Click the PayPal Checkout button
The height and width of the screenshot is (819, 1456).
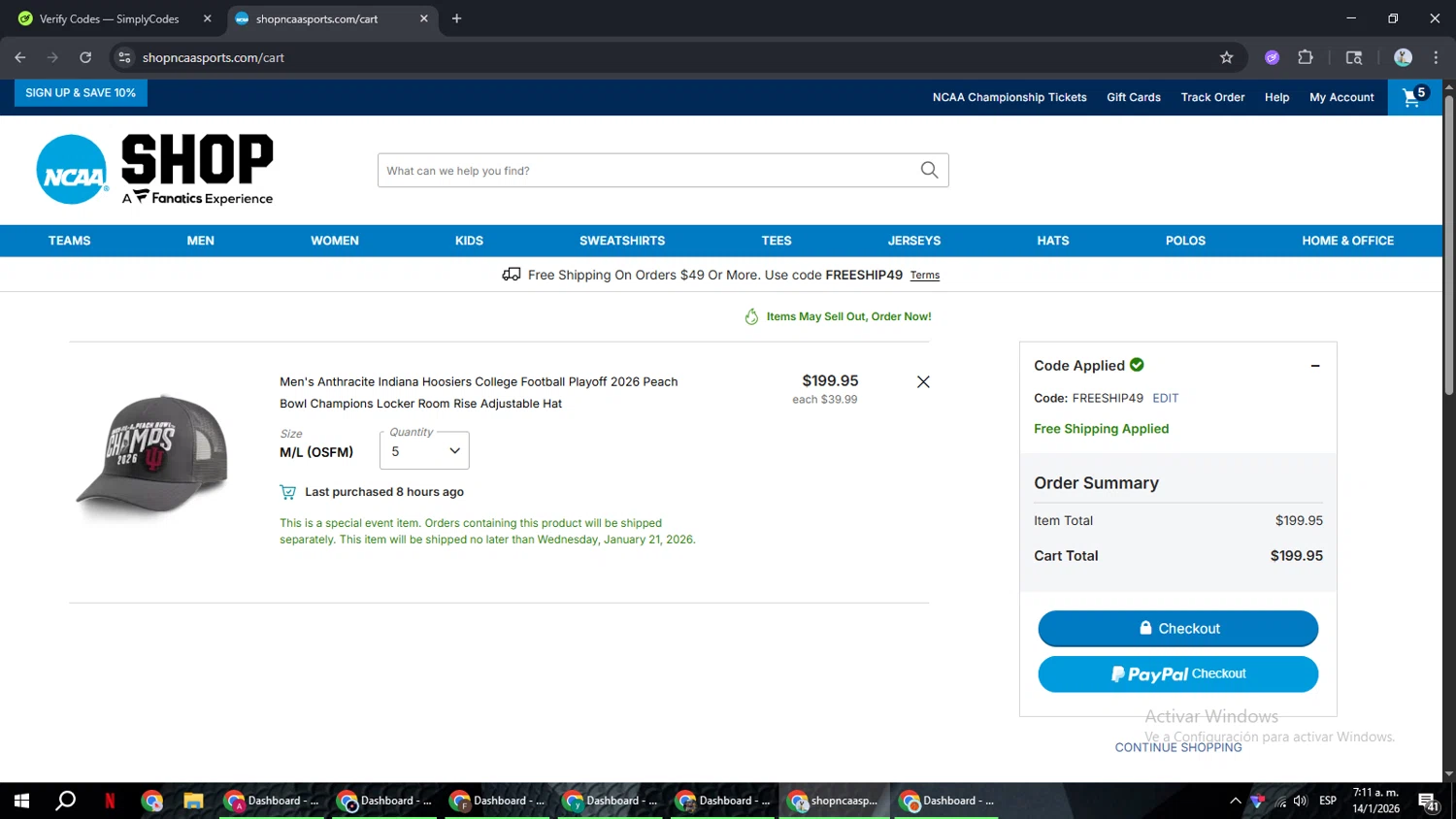pos(1178,674)
